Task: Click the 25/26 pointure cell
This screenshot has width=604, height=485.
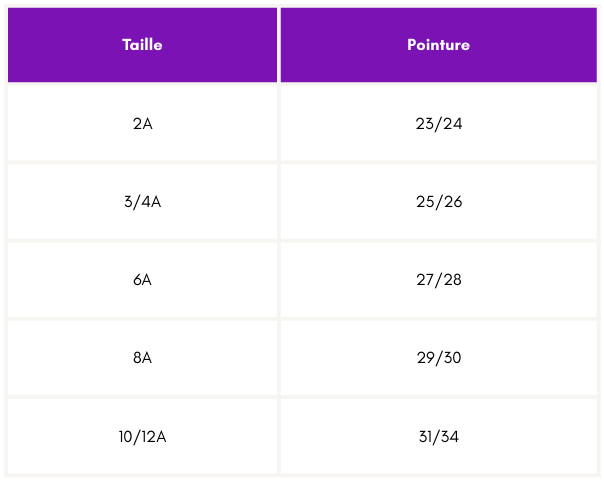Action: (438, 202)
